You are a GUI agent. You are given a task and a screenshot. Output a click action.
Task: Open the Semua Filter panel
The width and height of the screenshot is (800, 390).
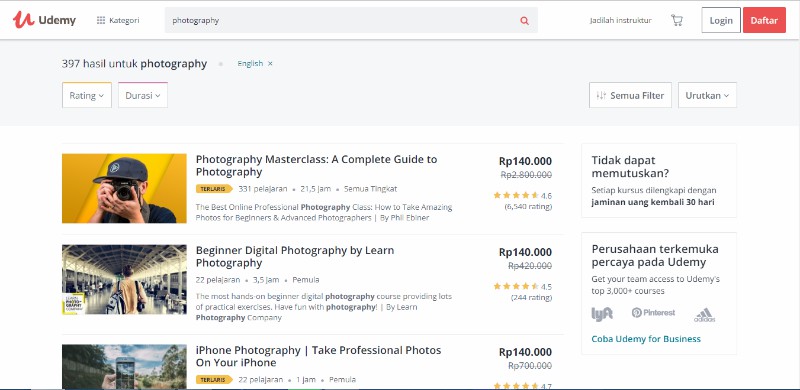point(630,95)
